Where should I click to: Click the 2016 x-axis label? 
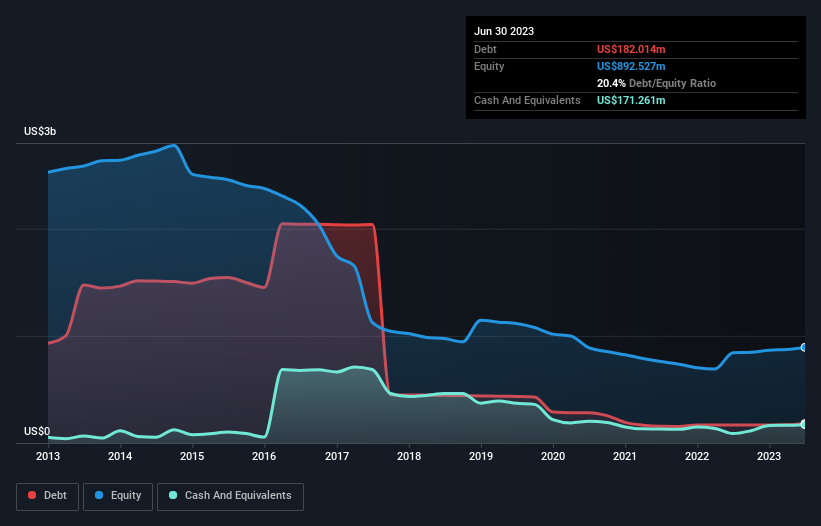tap(264, 456)
